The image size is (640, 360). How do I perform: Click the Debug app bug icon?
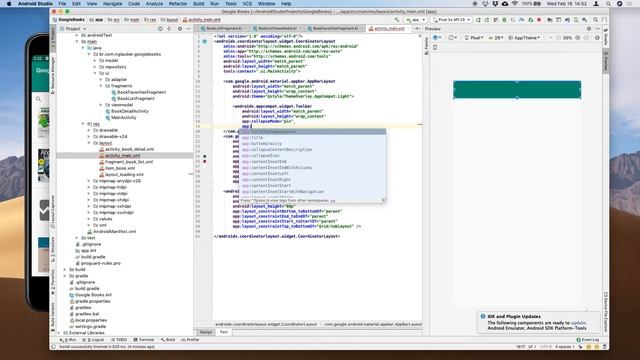point(504,20)
